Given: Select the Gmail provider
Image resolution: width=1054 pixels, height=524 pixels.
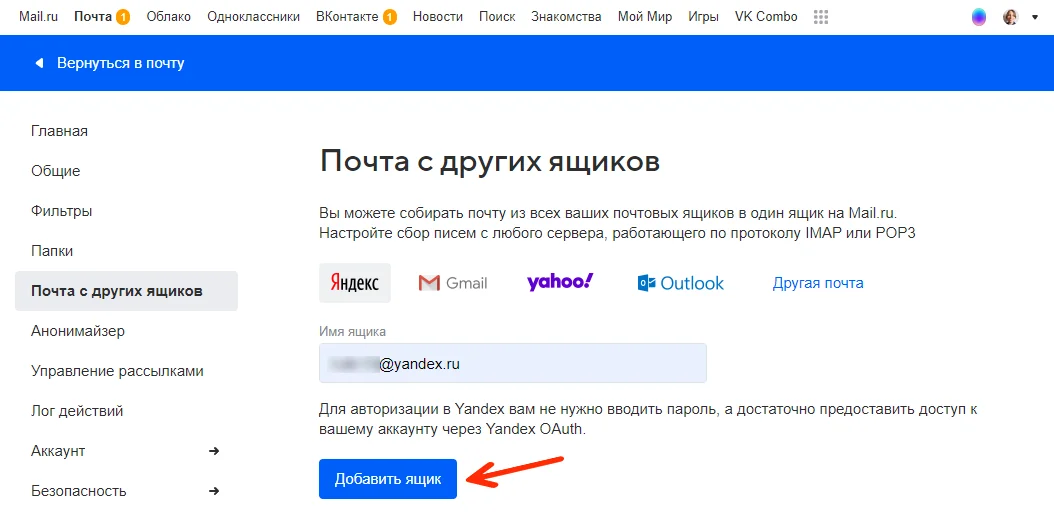Looking at the screenshot, I should (452, 283).
